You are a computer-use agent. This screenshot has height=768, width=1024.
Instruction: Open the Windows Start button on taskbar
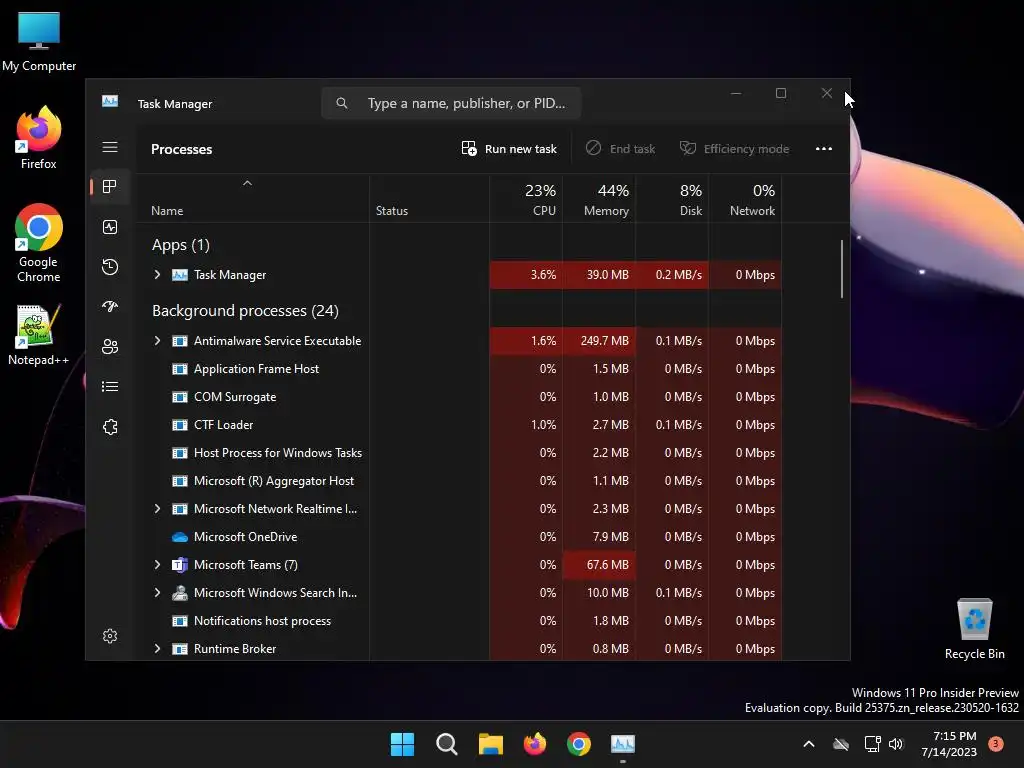tap(402, 744)
